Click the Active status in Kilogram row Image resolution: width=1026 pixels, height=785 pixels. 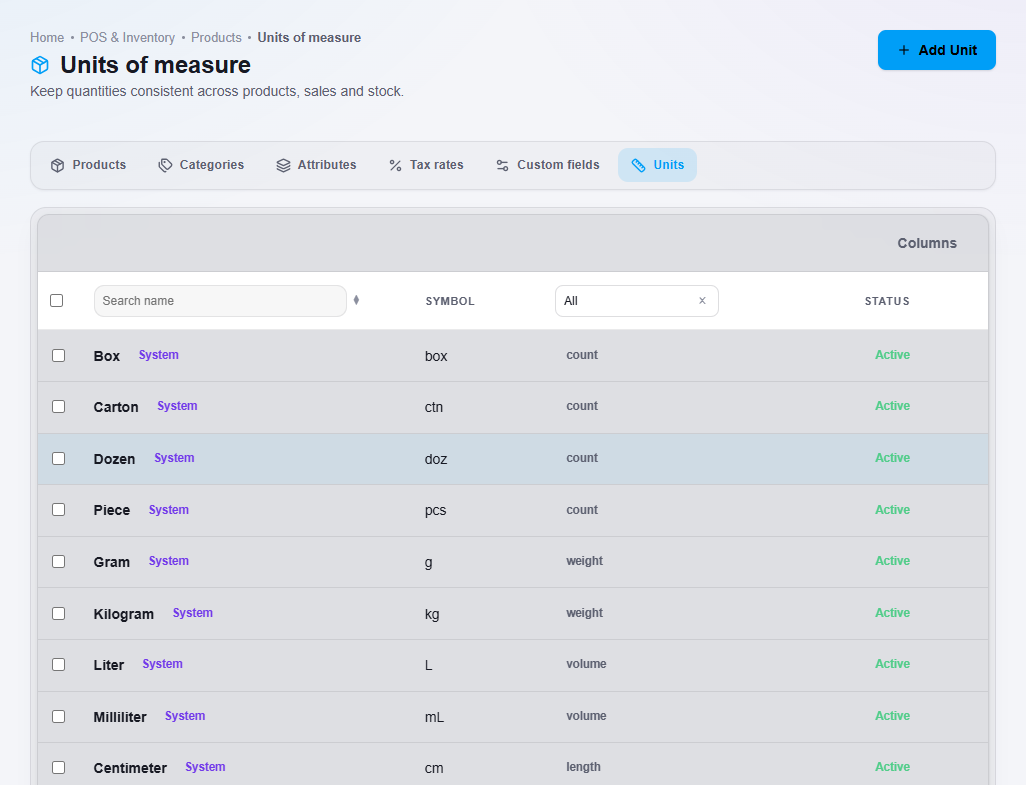893,613
